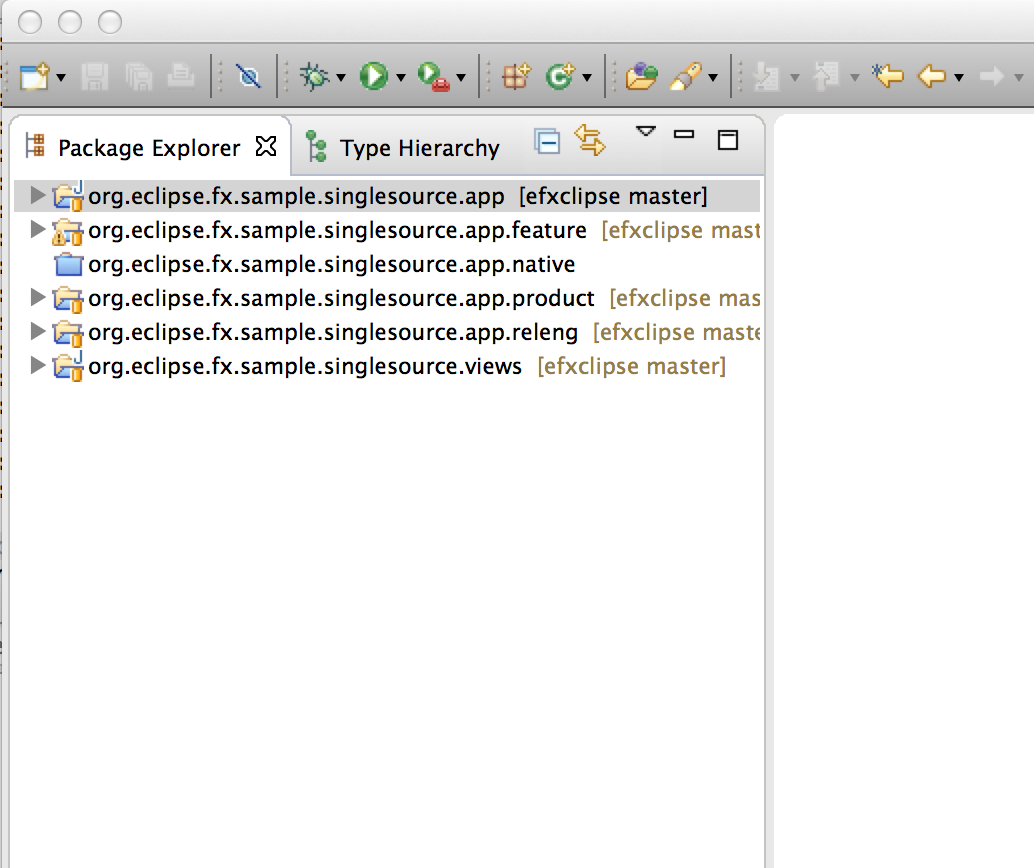Collapse all projects in Package Explorer

click(547, 141)
